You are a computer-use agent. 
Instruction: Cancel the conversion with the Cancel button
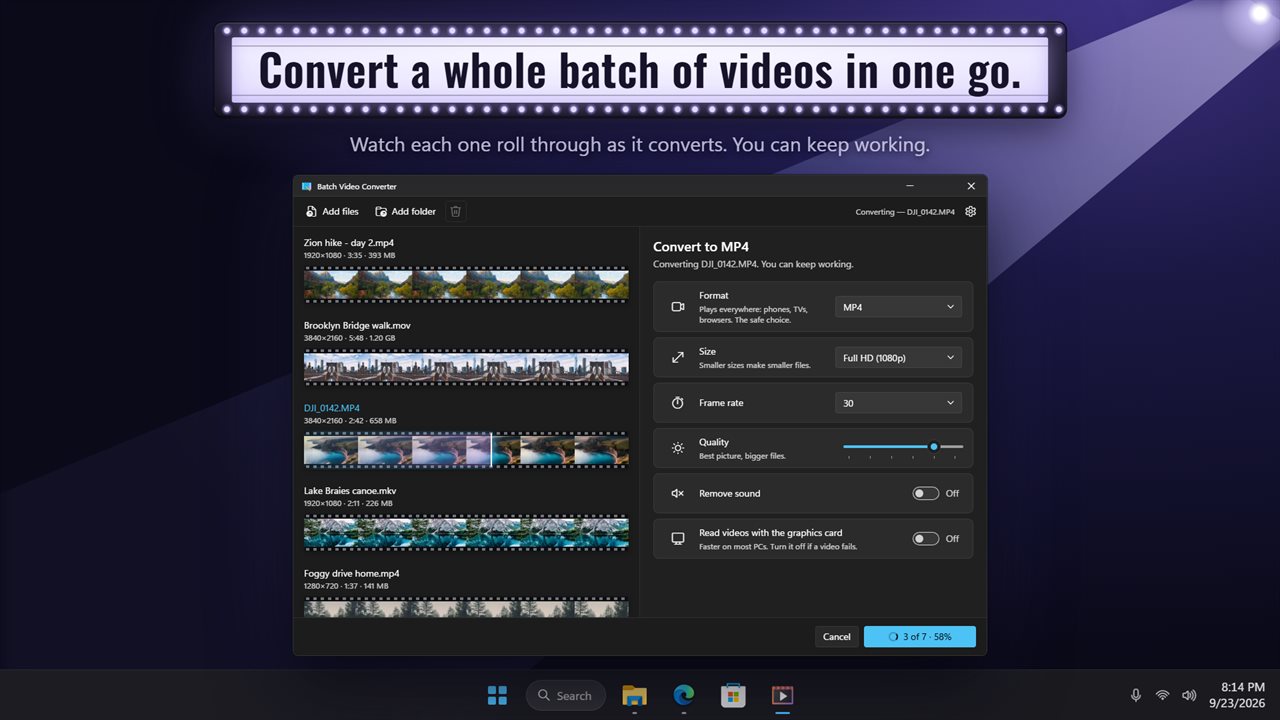click(x=837, y=637)
